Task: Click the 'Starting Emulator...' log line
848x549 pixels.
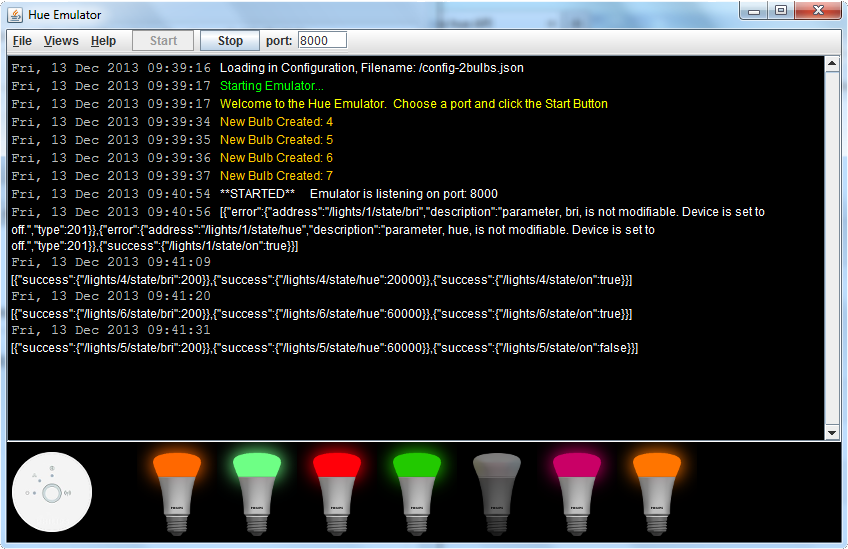Action: [x=271, y=86]
